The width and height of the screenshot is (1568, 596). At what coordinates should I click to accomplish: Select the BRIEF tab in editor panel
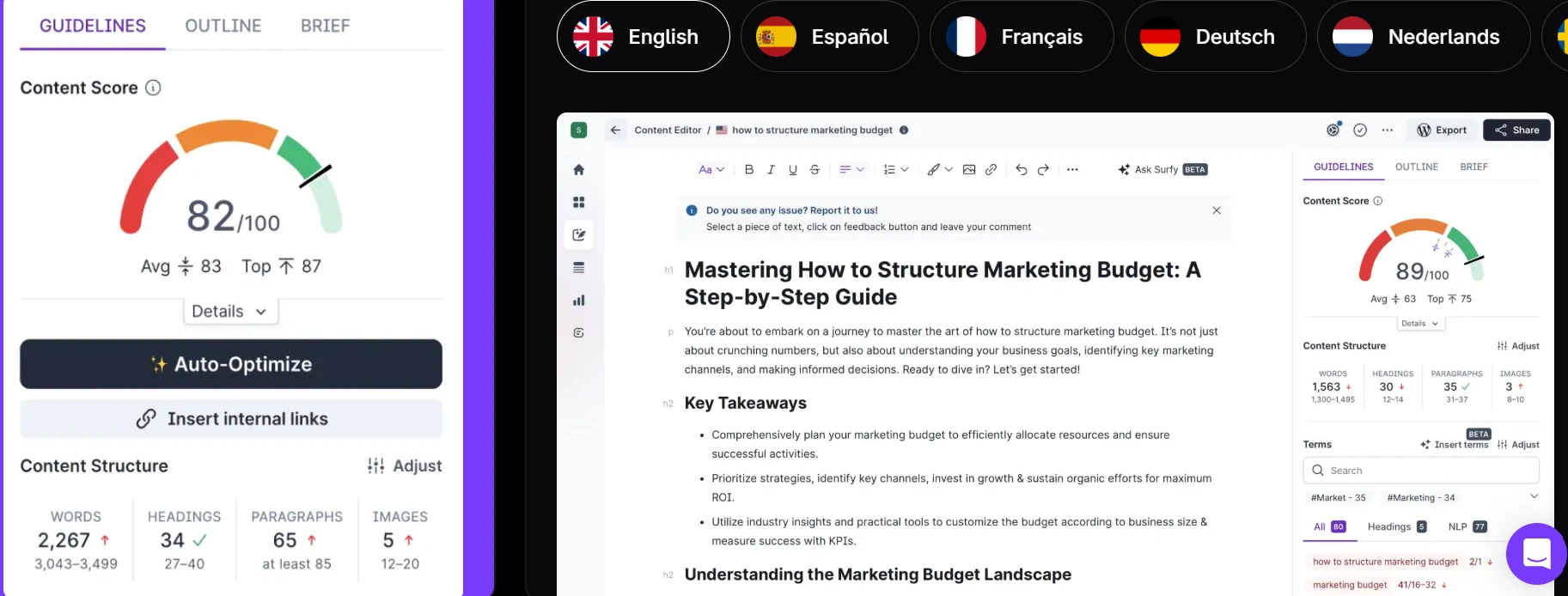(x=1473, y=167)
